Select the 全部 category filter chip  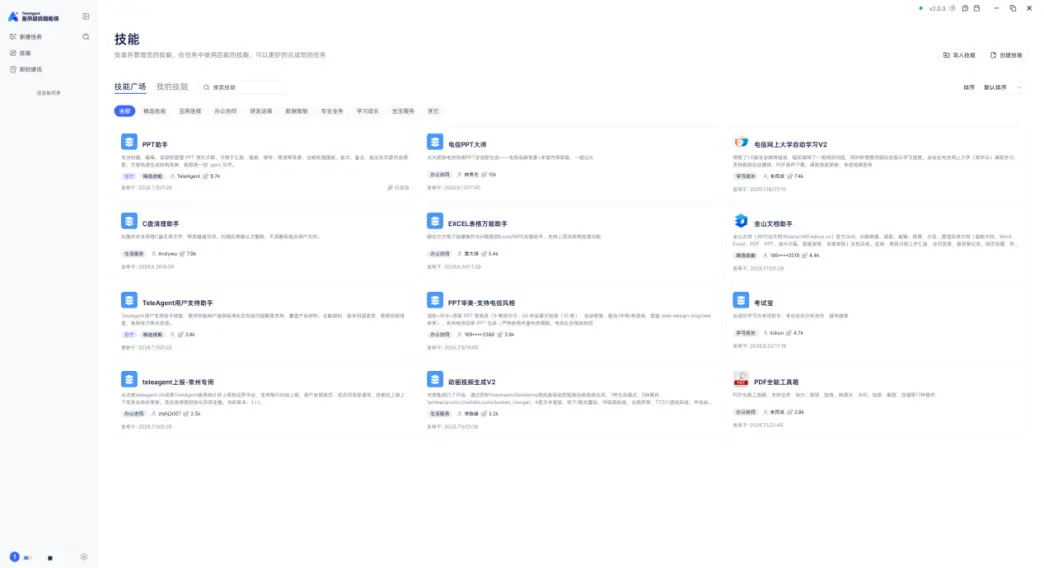(125, 111)
